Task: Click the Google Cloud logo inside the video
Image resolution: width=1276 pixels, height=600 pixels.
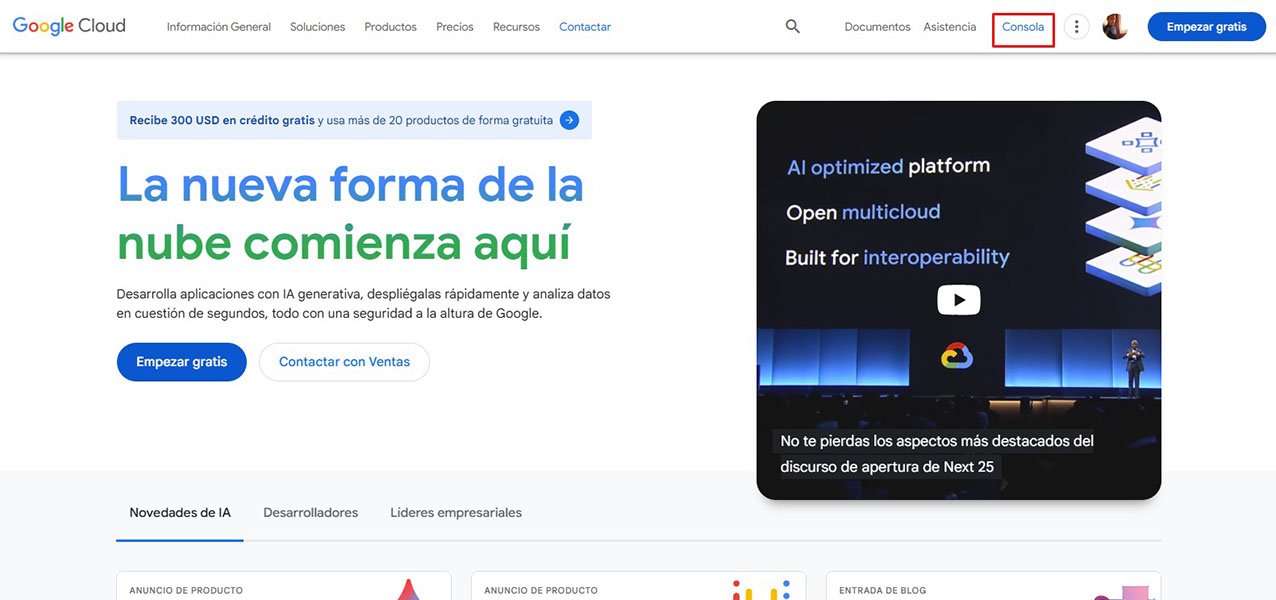Action: [958, 355]
